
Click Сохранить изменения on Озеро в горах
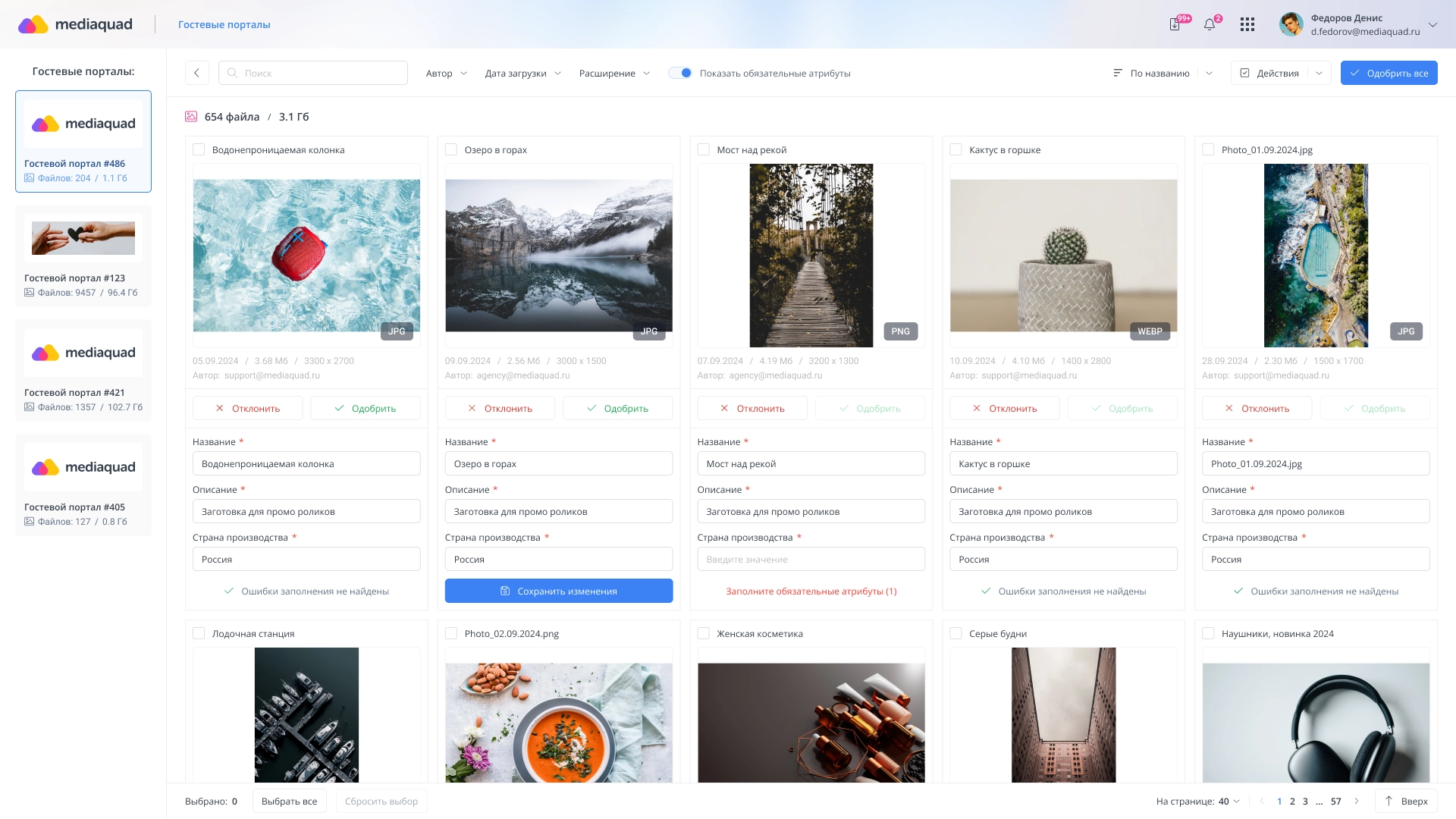point(559,591)
